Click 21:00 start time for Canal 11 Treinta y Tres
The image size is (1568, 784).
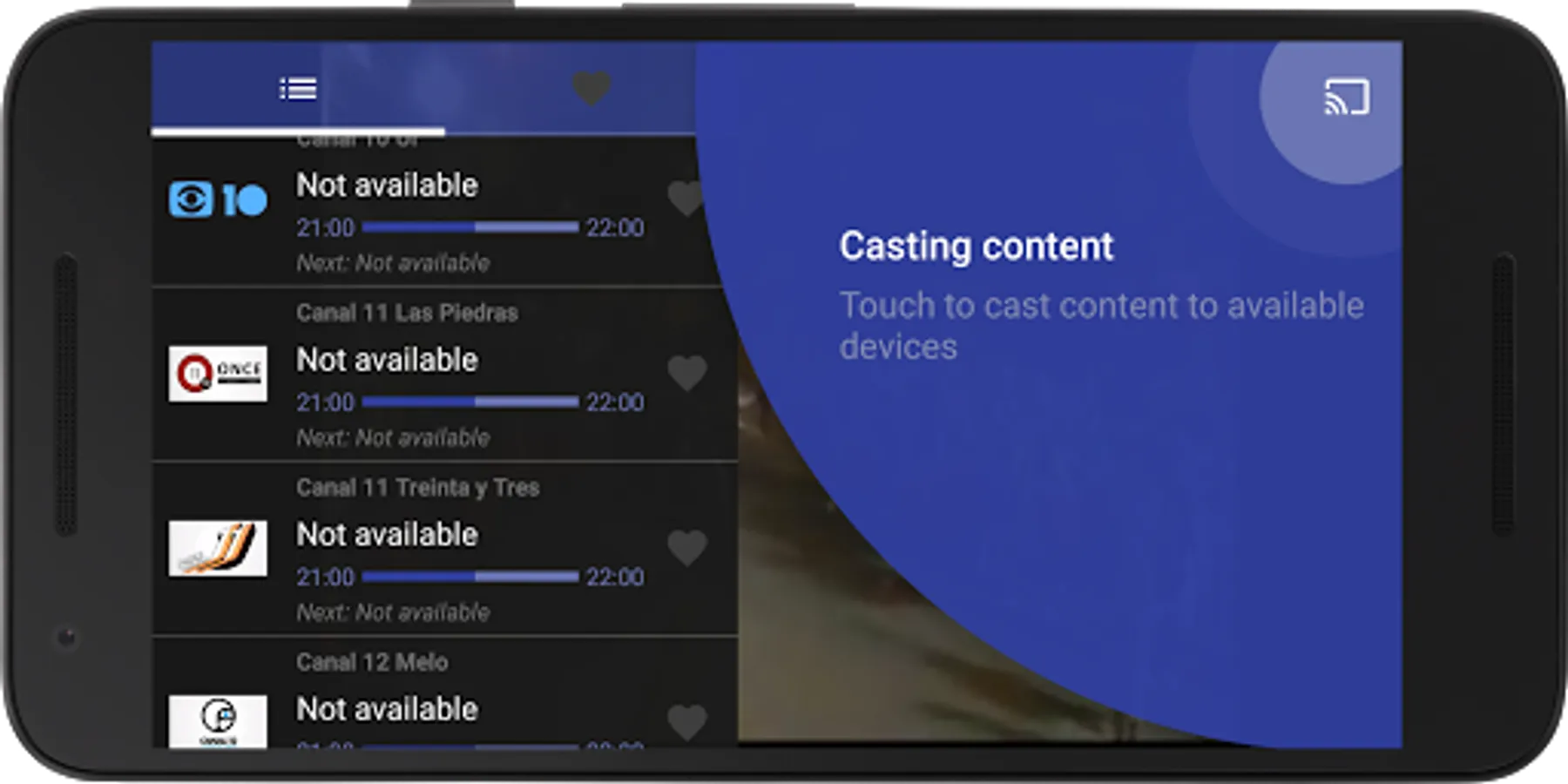[x=326, y=577]
